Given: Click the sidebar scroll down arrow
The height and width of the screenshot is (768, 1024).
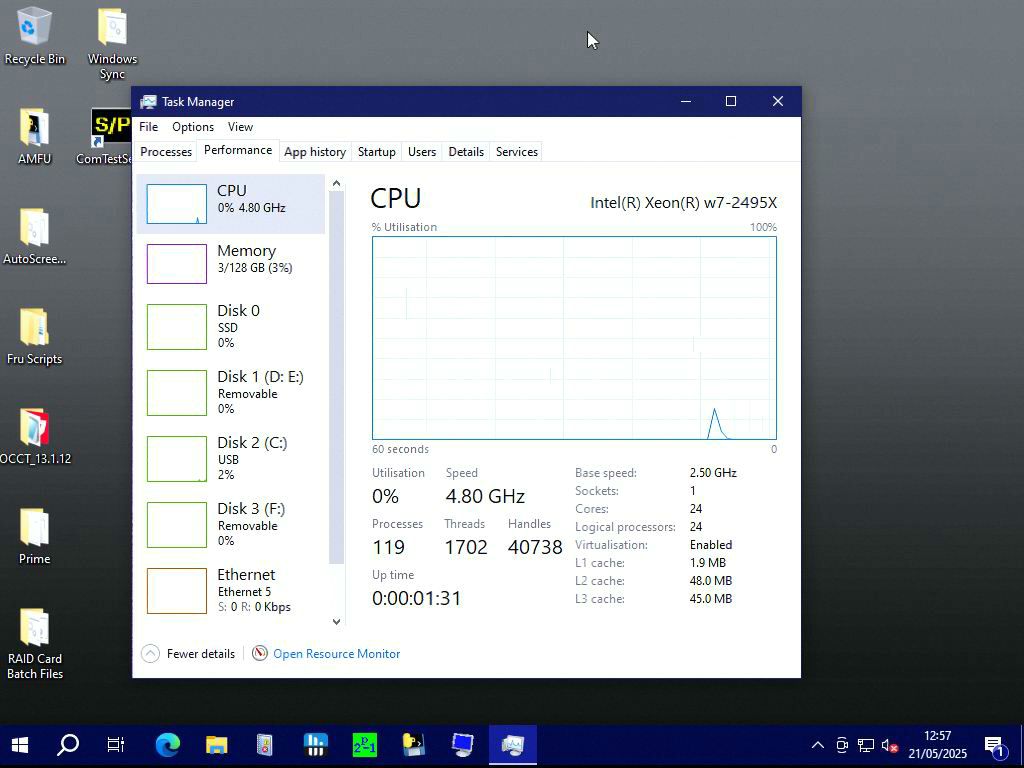Looking at the screenshot, I should click(x=336, y=622).
